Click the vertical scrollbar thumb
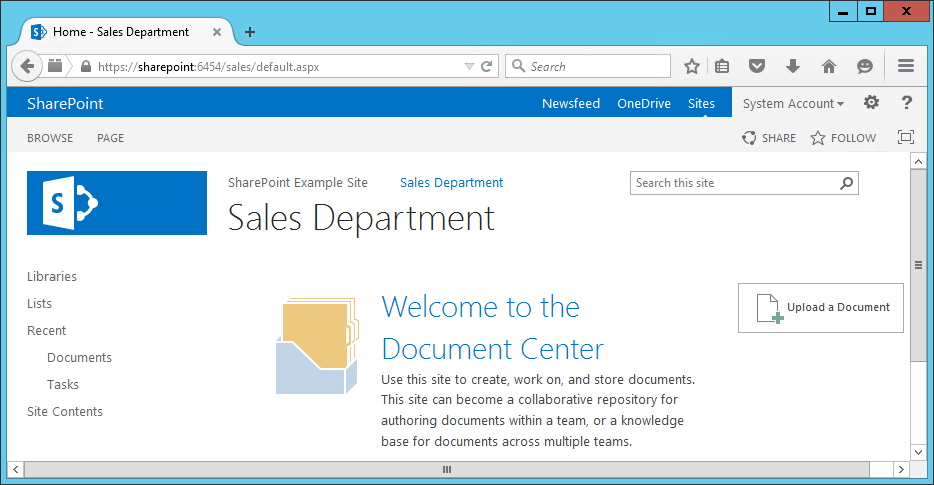934x485 pixels. tap(918, 265)
